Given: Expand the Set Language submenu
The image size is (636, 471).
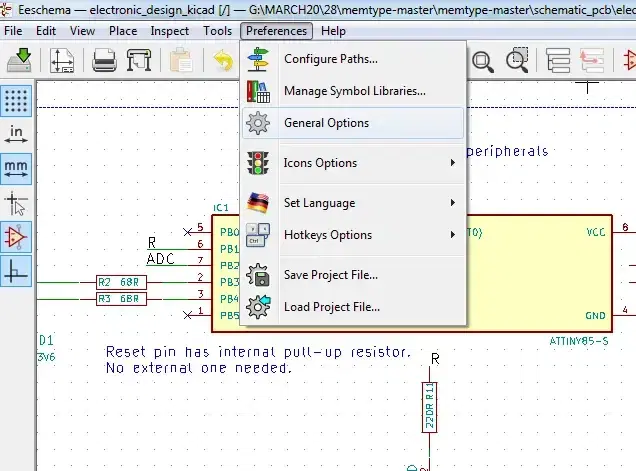Looking at the screenshot, I should pyautogui.click(x=353, y=203).
